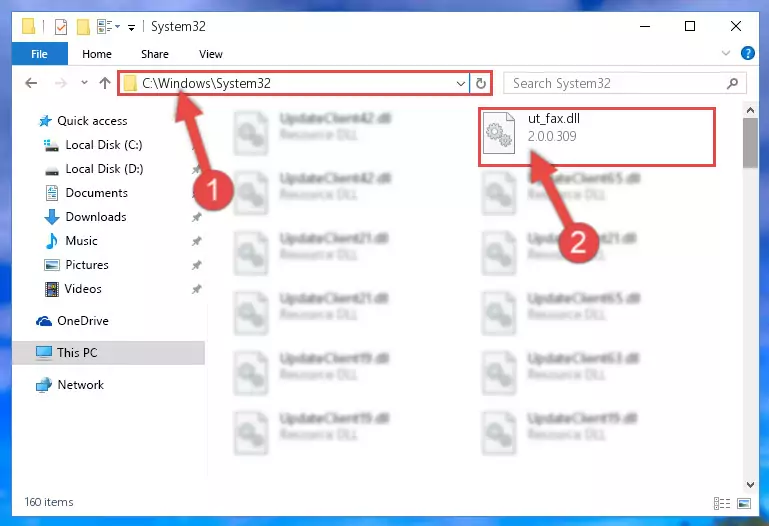The width and height of the screenshot is (769, 526).
Task: Unpin Music using its pin icon
Action: click(x=196, y=241)
